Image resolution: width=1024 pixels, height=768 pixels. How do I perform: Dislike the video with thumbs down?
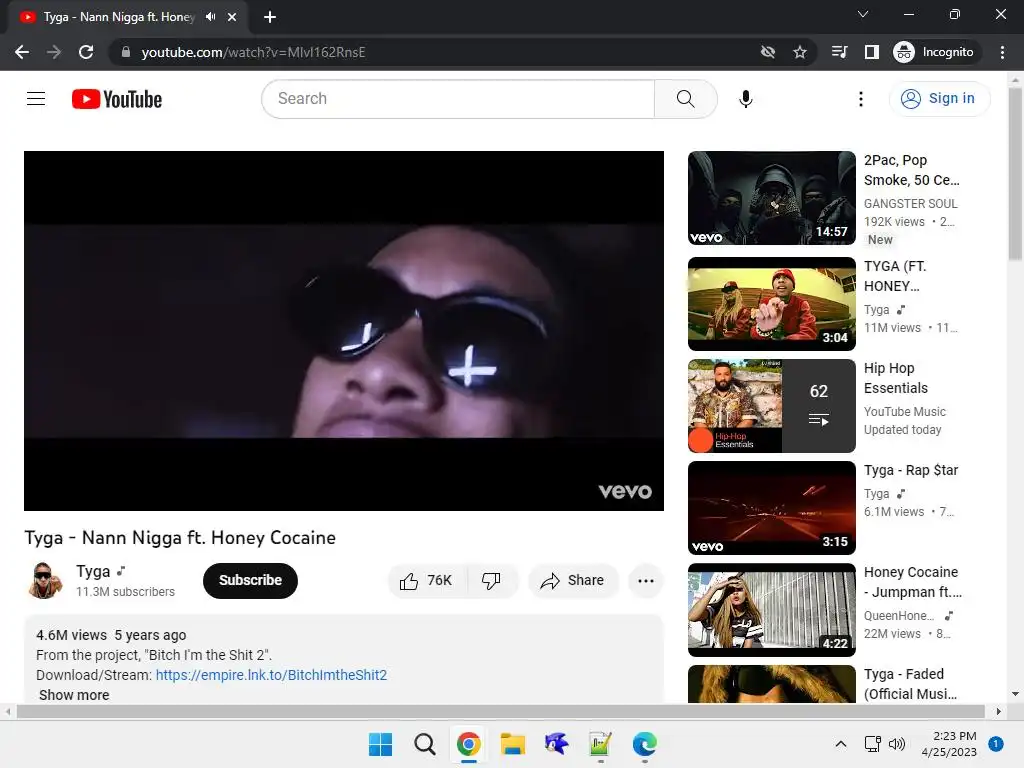point(491,581)
